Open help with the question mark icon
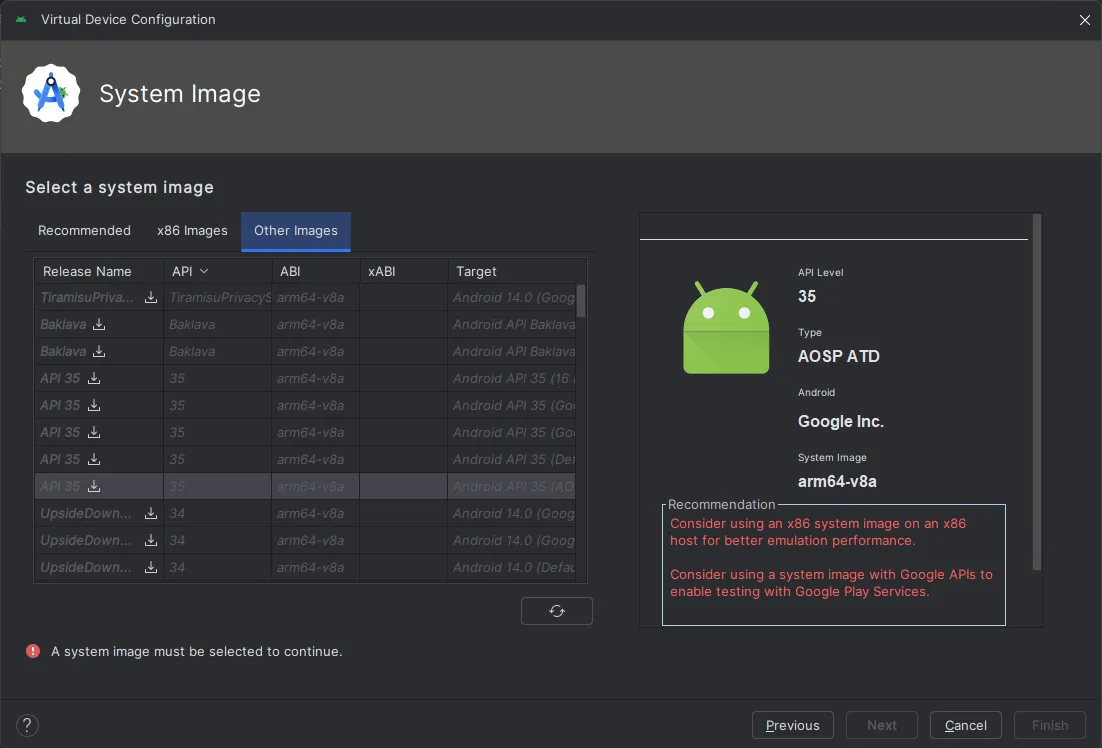The width and height of the screenshot is (1102, 748). 27,725
